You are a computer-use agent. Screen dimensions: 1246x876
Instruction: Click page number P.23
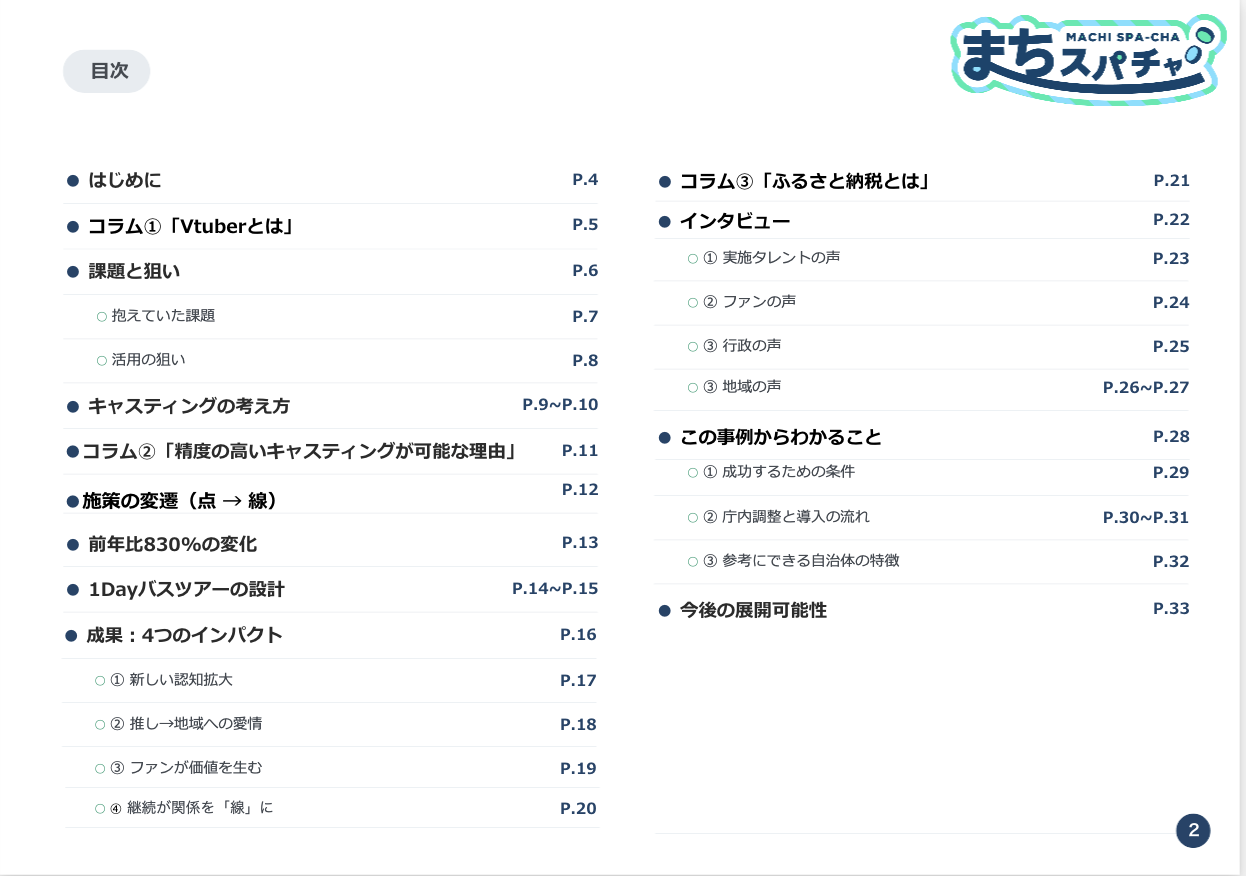click(1171, 259)
